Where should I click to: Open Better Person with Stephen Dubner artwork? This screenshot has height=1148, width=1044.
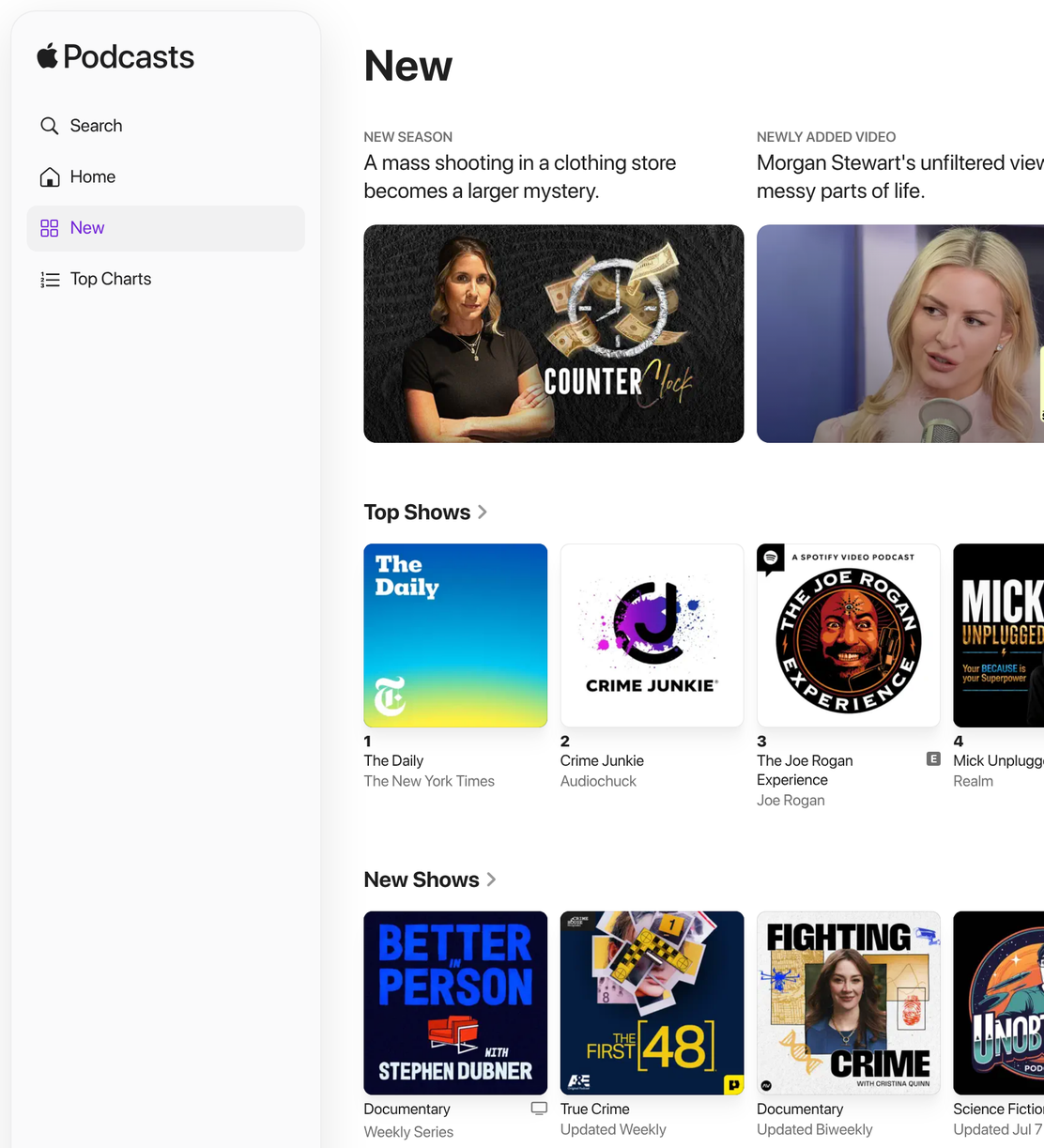pyautogui.click(x=455, y=1003)
